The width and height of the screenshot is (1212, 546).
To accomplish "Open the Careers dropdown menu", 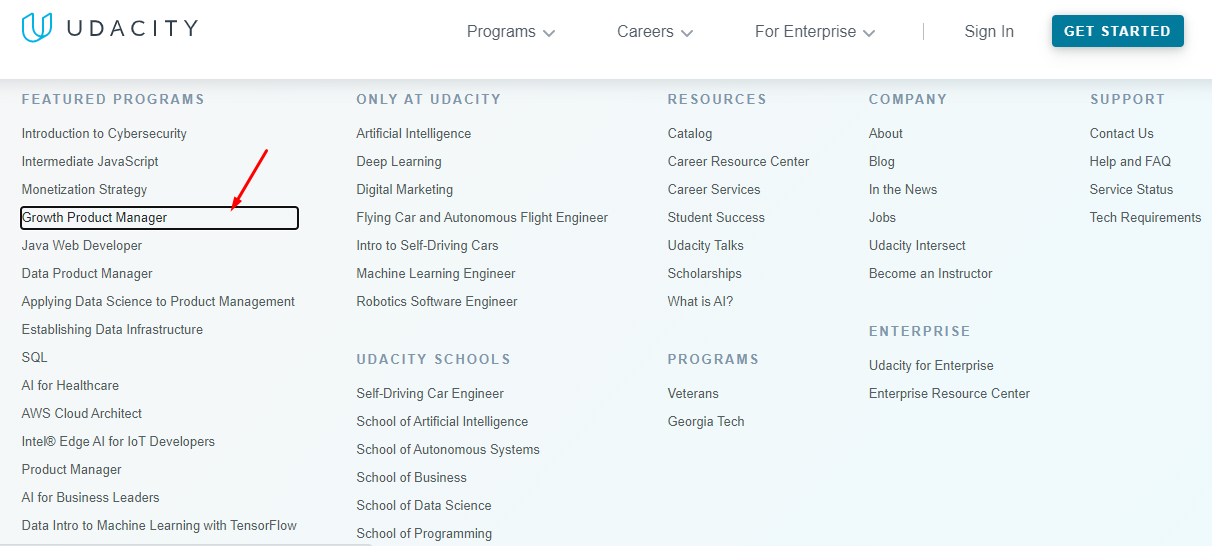I will pyautogui.click(x=655, y=32).
